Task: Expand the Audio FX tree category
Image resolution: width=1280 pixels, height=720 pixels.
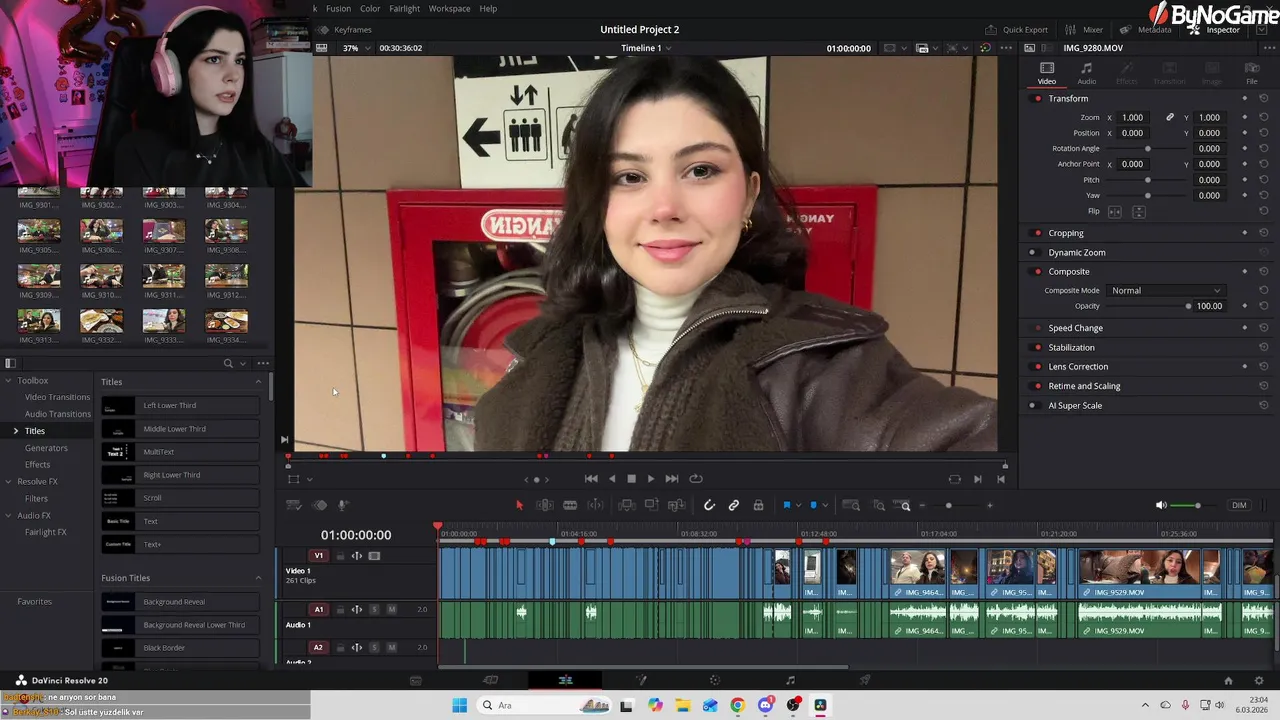Action: pyautogui.click(x=9, y=515)
